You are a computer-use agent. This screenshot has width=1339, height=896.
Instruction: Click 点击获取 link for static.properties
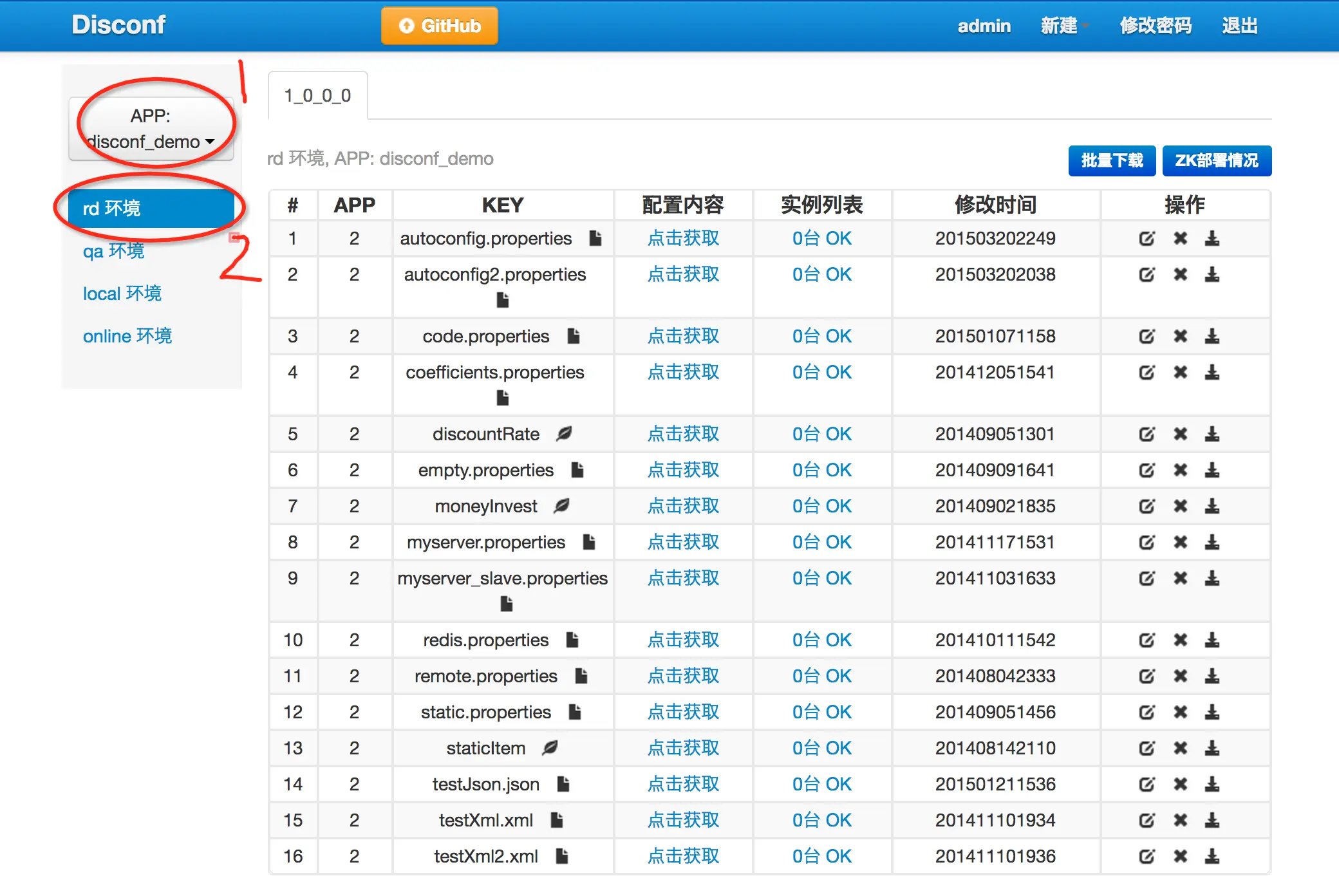(x=683, y=713)
